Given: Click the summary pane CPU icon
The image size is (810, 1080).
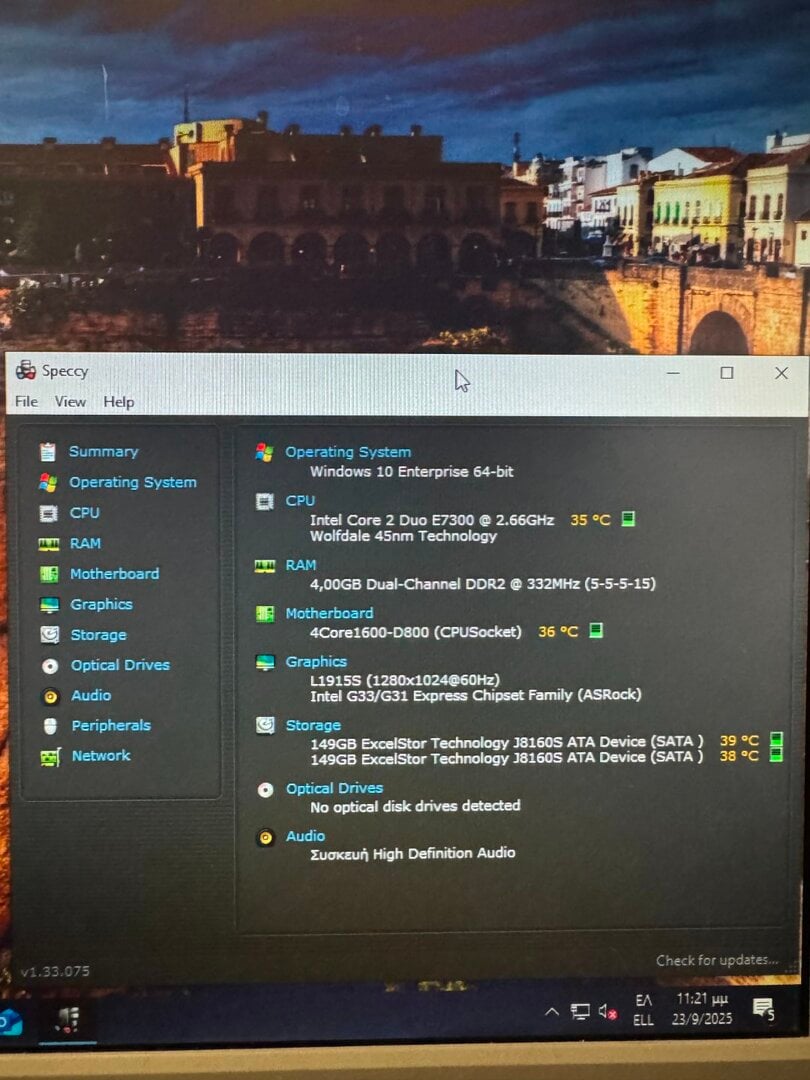Looking at the screenshot, I should [x=264, y=501].
